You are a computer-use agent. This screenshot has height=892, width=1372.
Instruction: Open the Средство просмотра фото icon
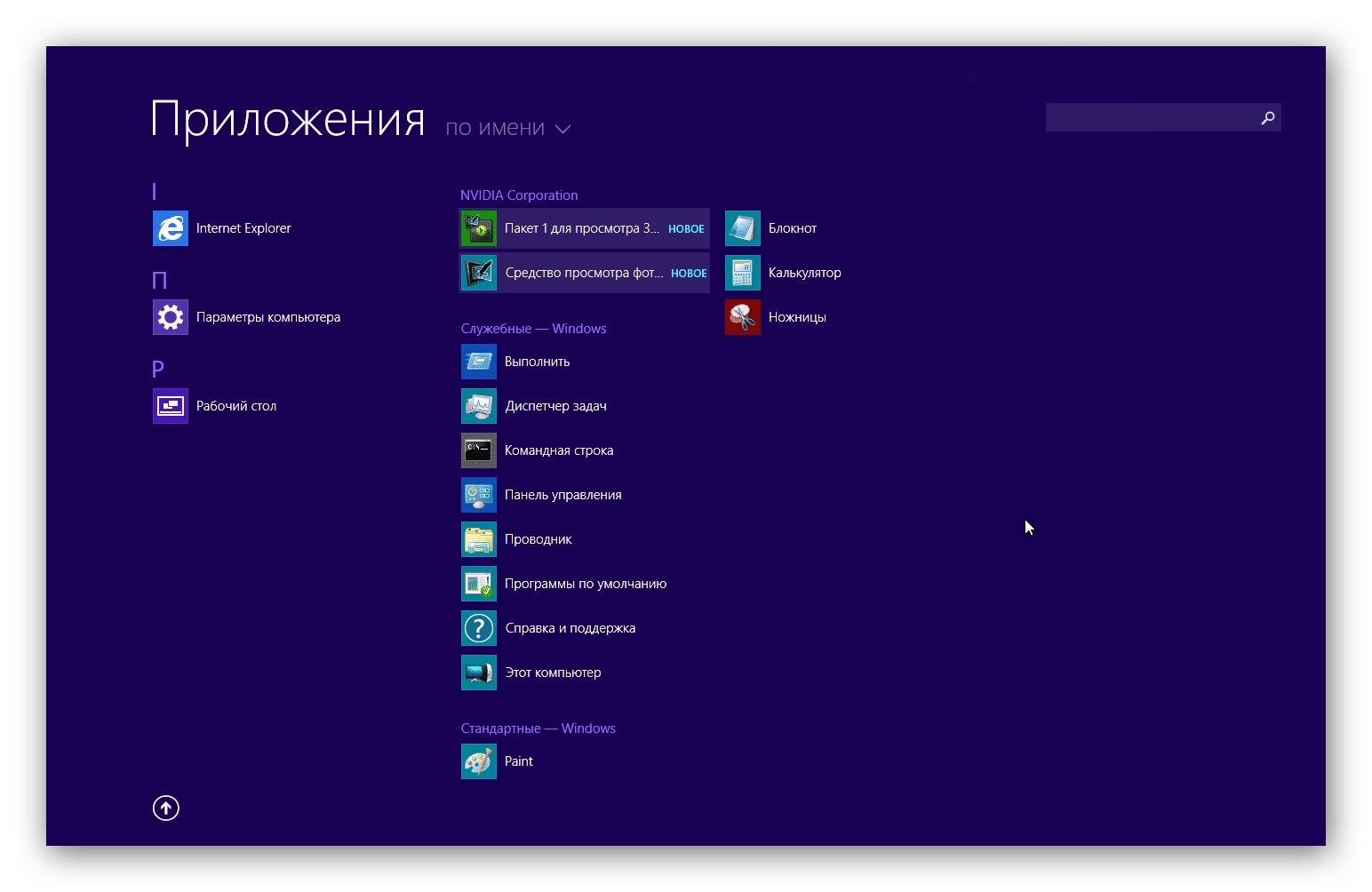tap(479, 273)
